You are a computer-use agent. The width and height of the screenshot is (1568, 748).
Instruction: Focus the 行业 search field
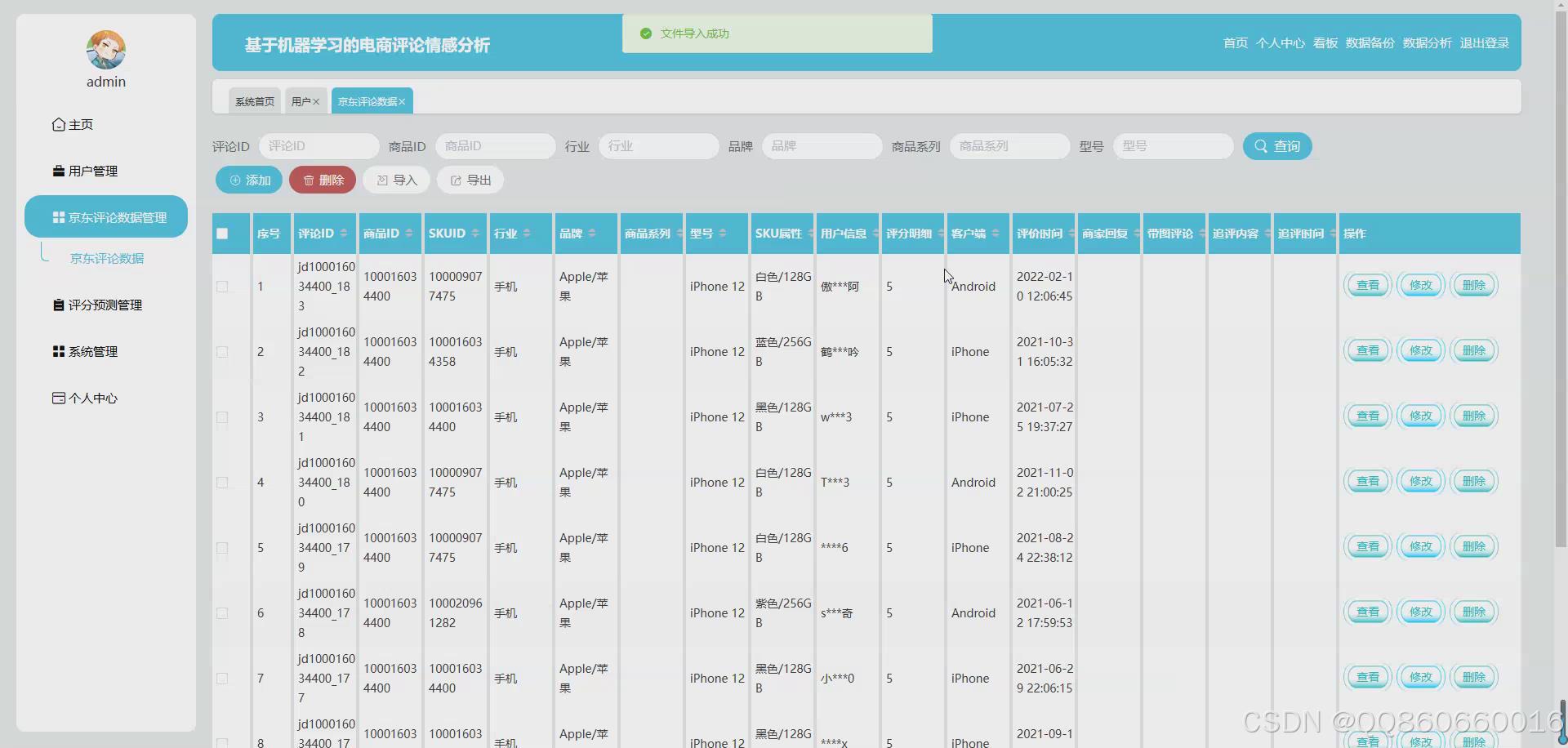pos(659,146)
